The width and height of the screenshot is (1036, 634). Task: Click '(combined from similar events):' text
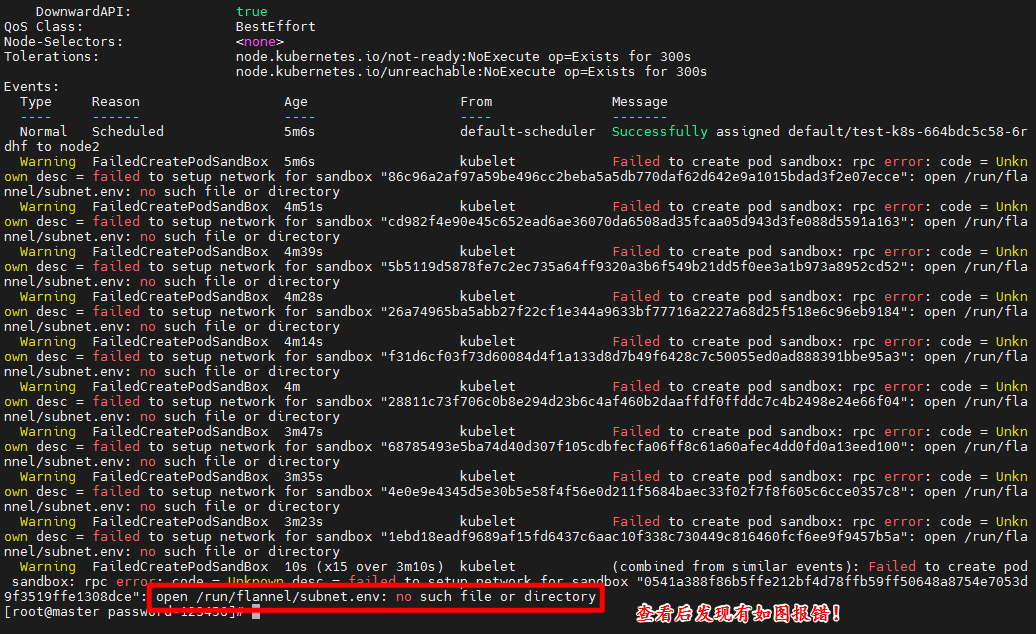[x=735, y=567]
